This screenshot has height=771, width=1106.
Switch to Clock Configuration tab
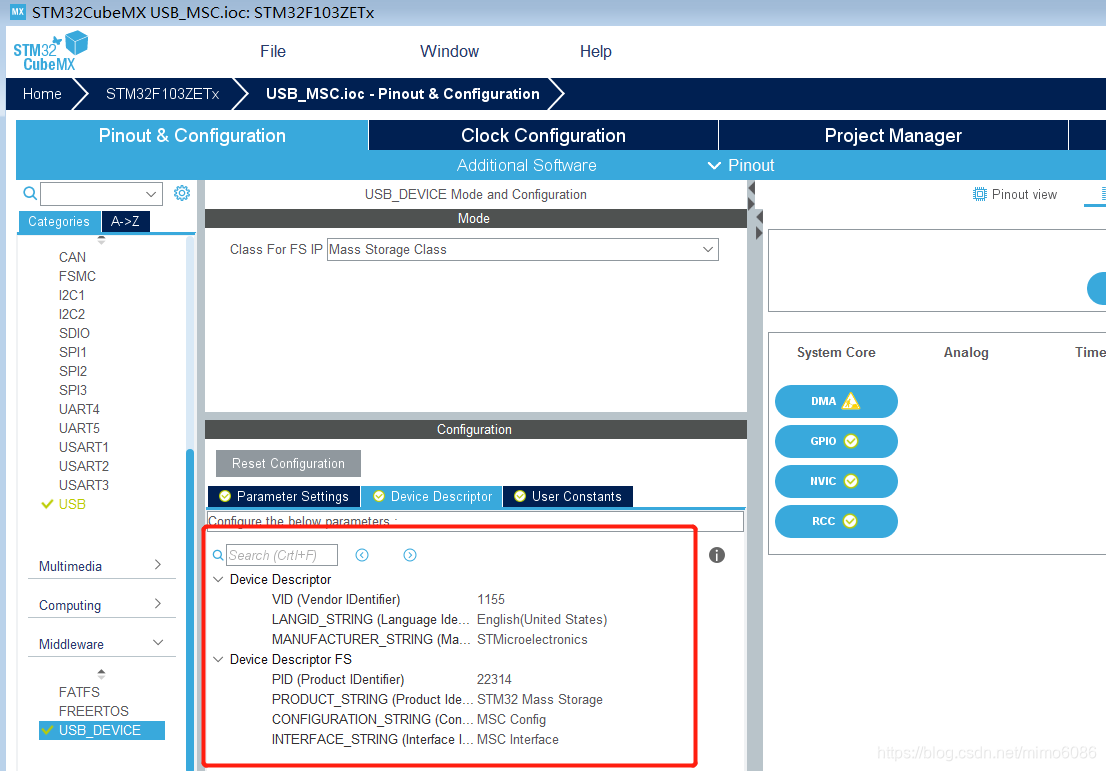[x=543, y=135]
